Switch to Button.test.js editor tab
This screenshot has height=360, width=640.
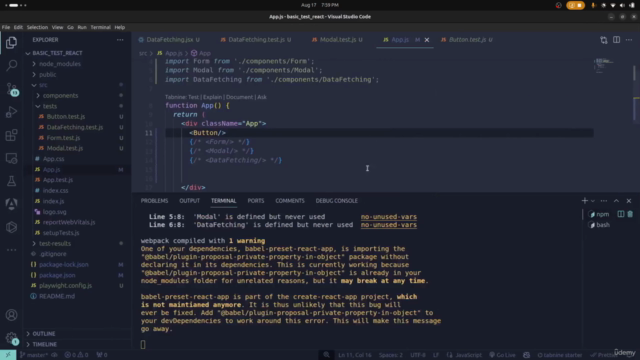[467, 40]
